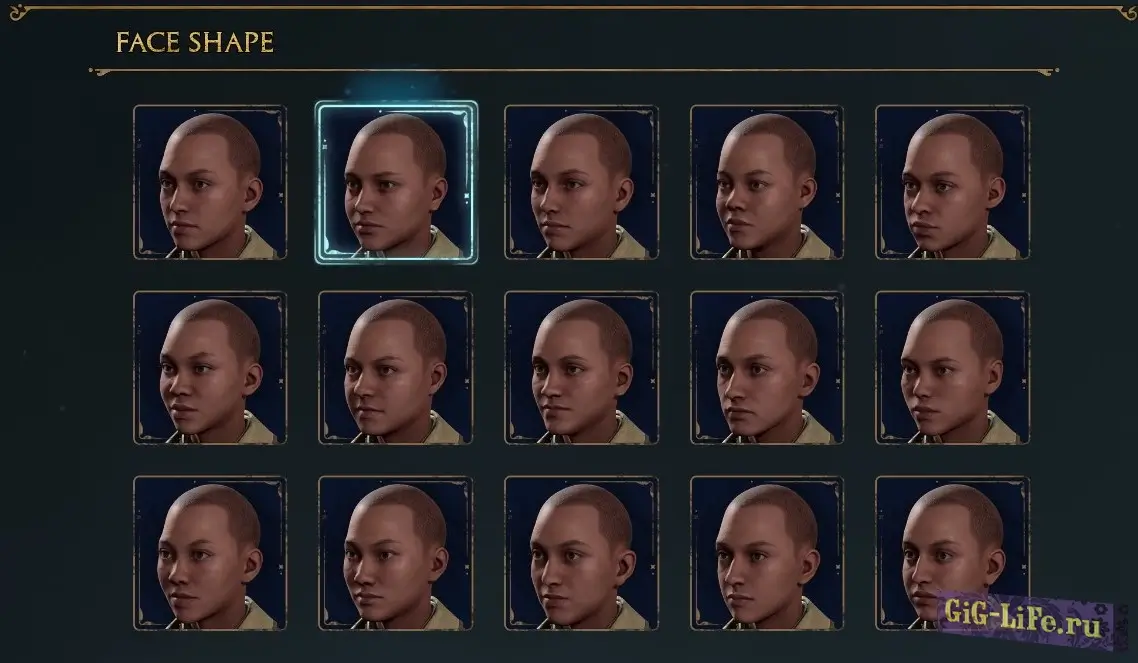Click the Face Shape heading
The height and width of the screenshot is (663, 1138).
click(x=195, y=42)
